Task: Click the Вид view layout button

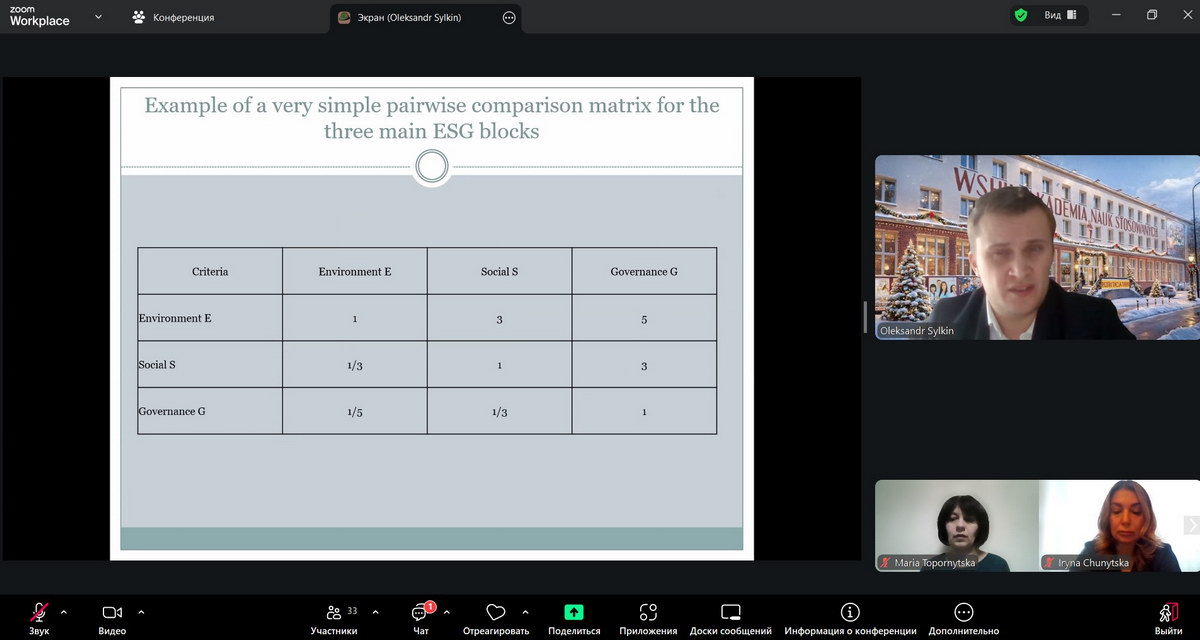Action: pos(1060,16)
